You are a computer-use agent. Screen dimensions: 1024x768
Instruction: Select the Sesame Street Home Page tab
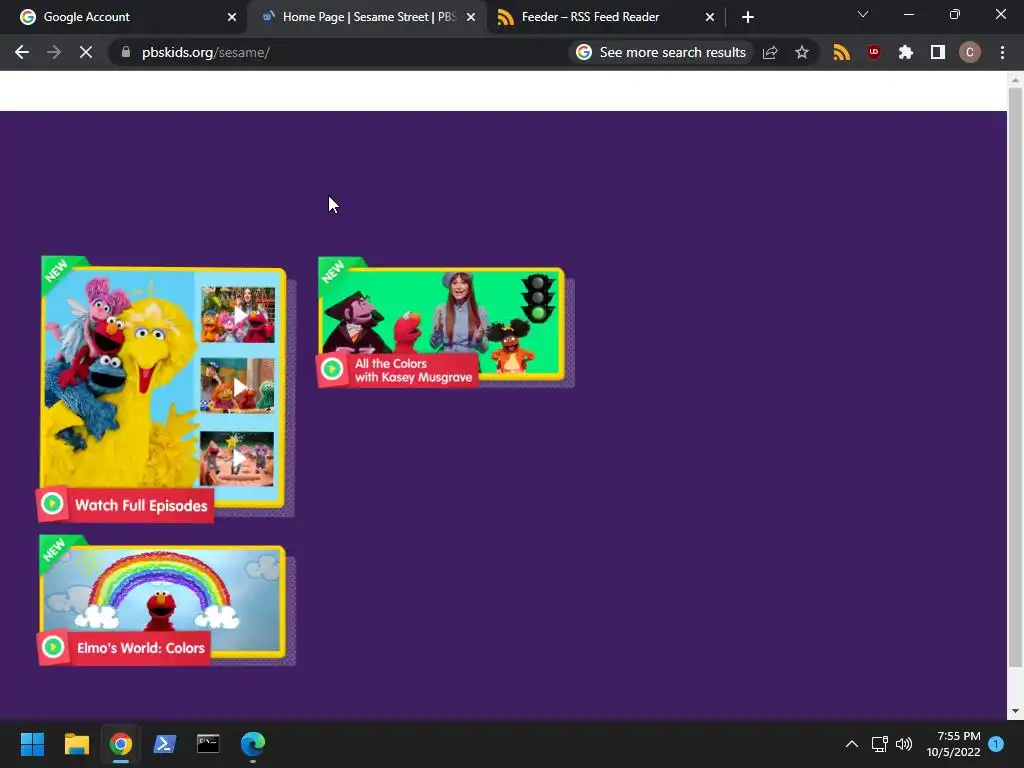point(367,17)
